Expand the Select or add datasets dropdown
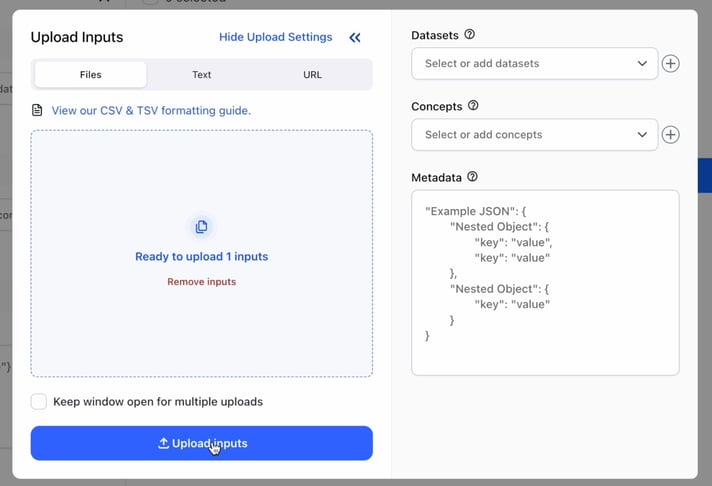This screenshot has width=712, height=486. [534, 63]
